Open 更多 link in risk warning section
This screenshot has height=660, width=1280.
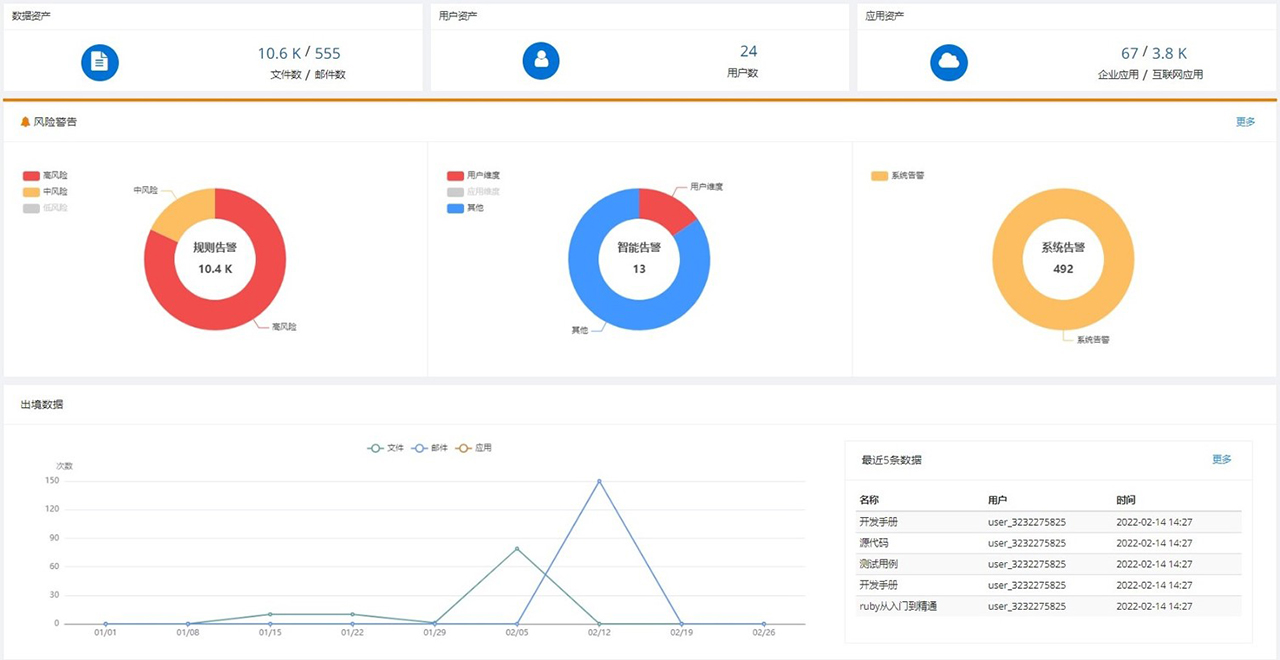tap(1245, 122)
